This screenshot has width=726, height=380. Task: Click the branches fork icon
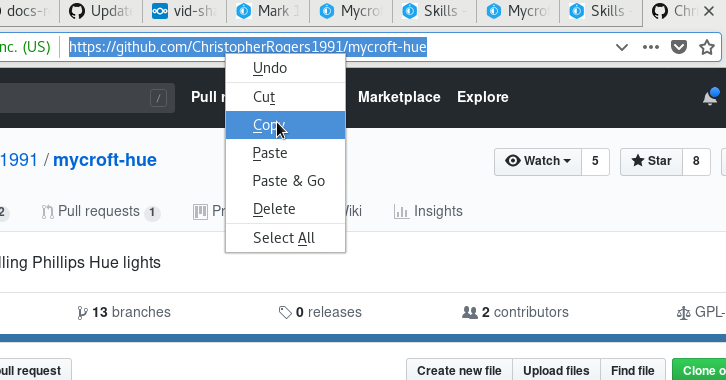click(x=82, y=313)
